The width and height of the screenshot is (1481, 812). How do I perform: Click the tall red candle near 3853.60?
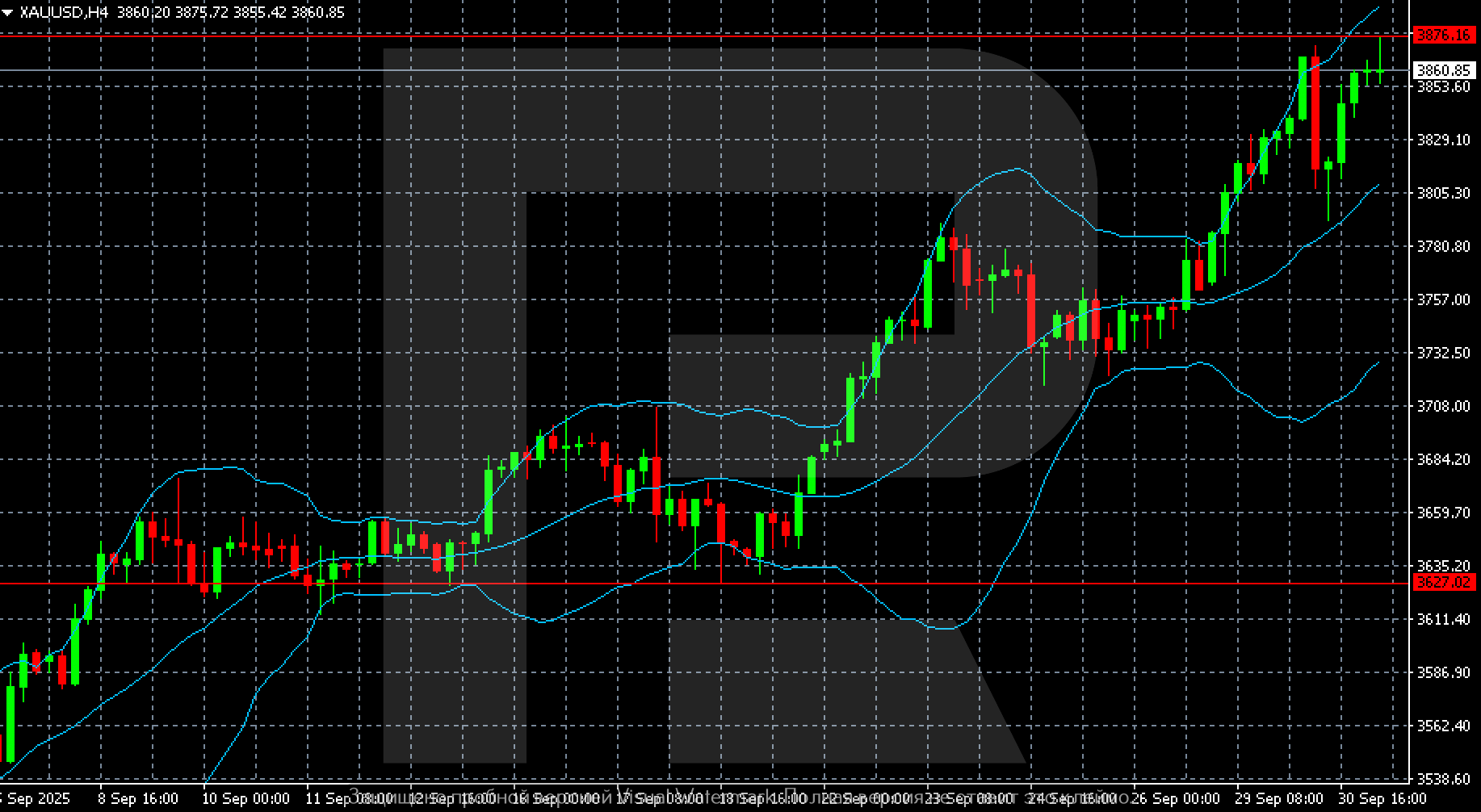1315,113
